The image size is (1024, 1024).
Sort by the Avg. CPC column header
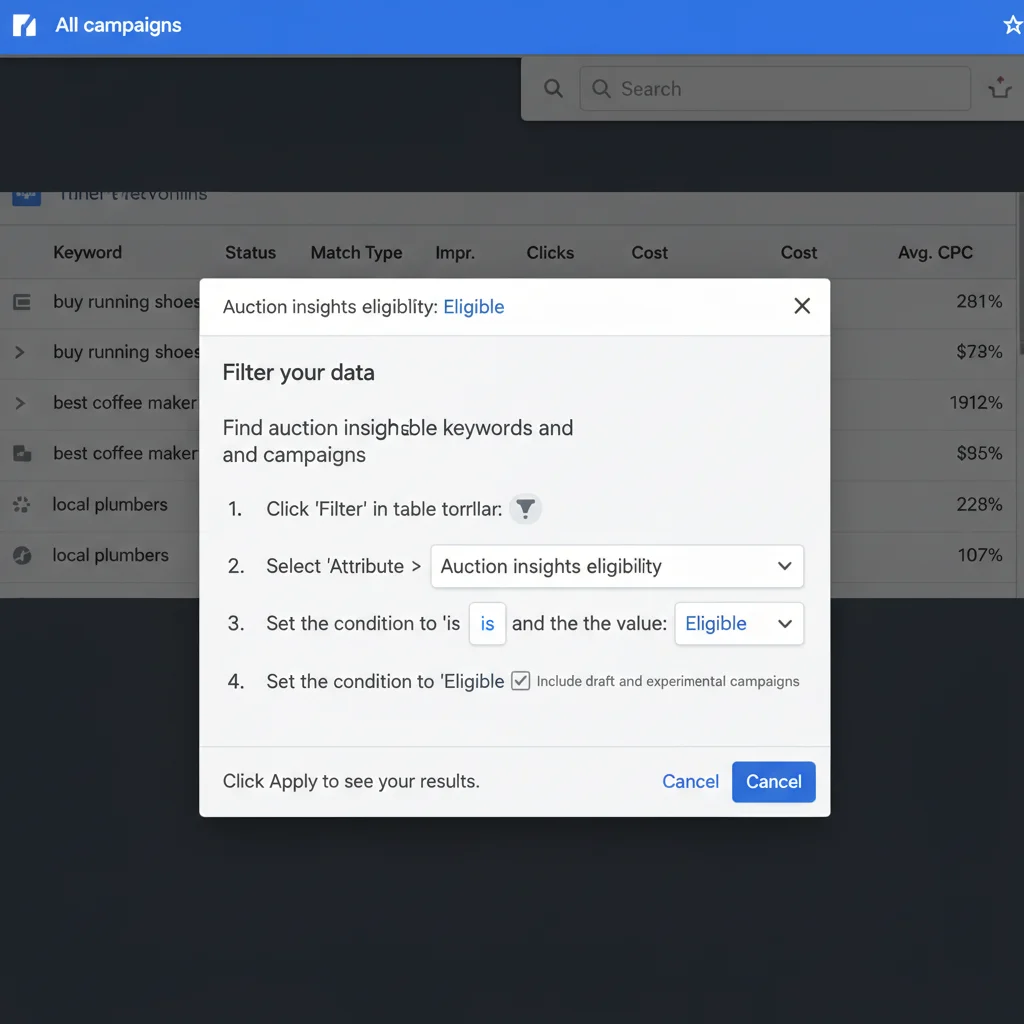click(x=935, y=253)
